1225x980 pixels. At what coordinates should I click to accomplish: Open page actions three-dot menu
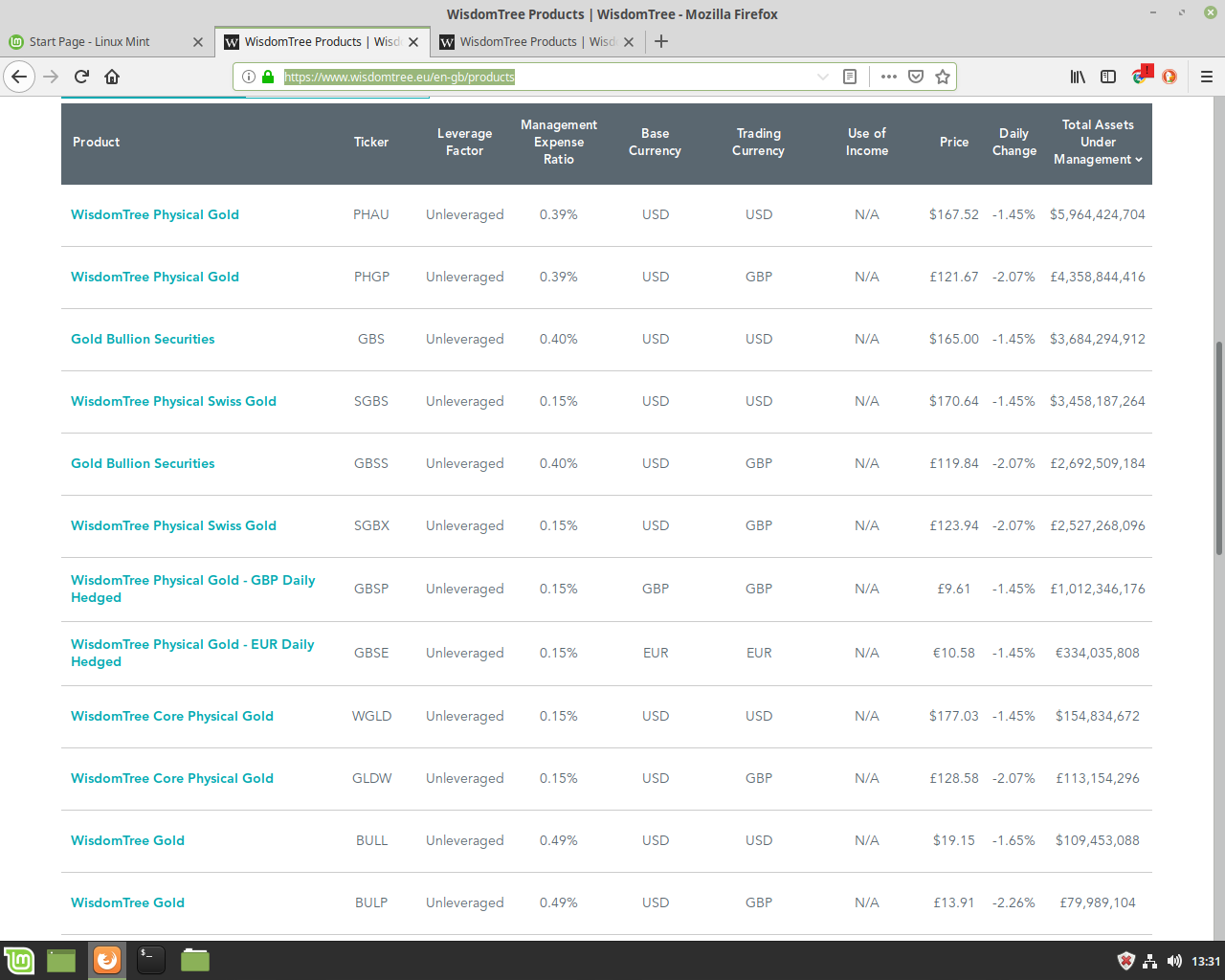pyautogui.click(x=888, y=77)
